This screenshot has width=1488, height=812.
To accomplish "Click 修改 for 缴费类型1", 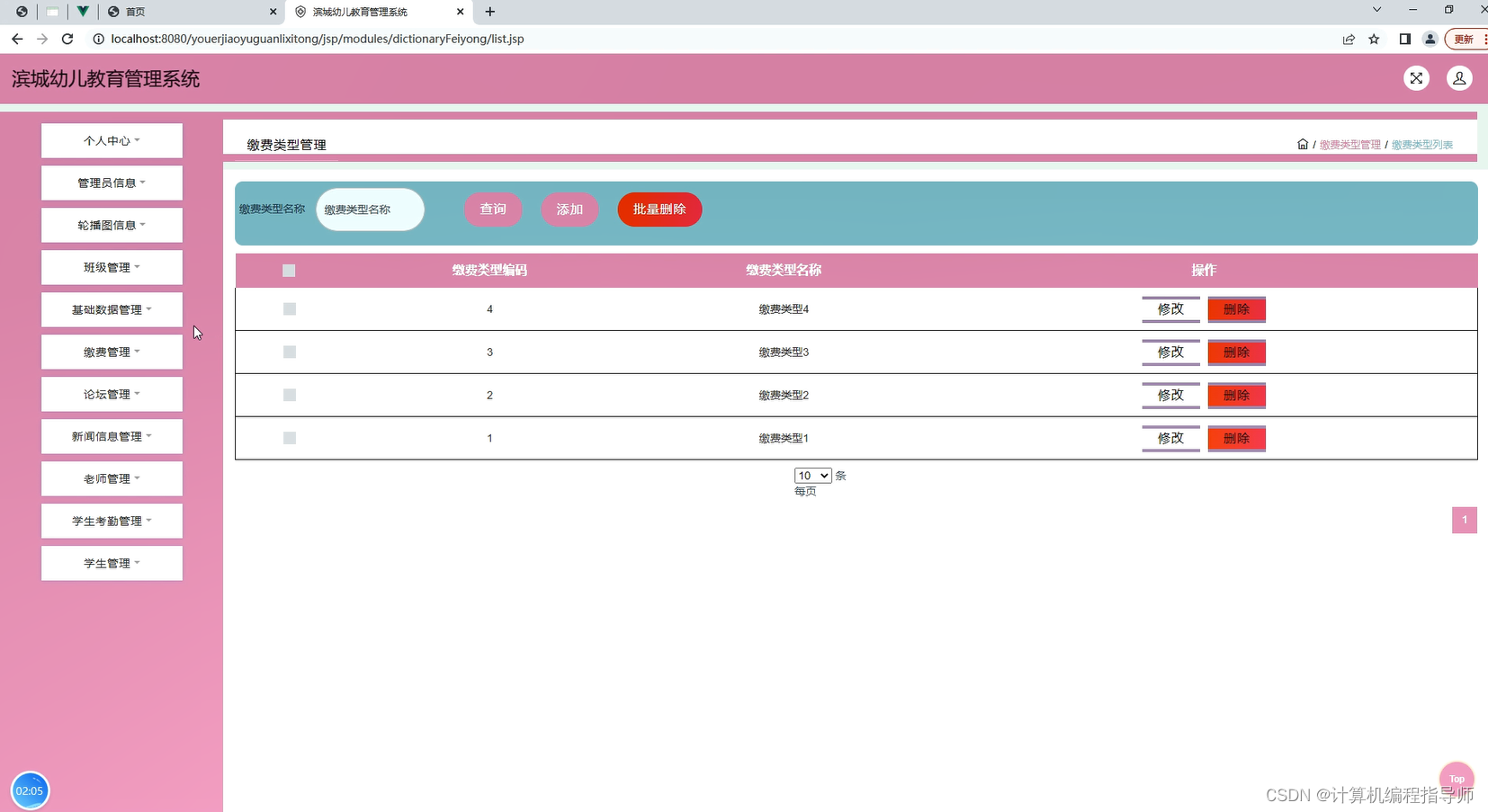I will pyautogui.click(x=1170, y=439).
